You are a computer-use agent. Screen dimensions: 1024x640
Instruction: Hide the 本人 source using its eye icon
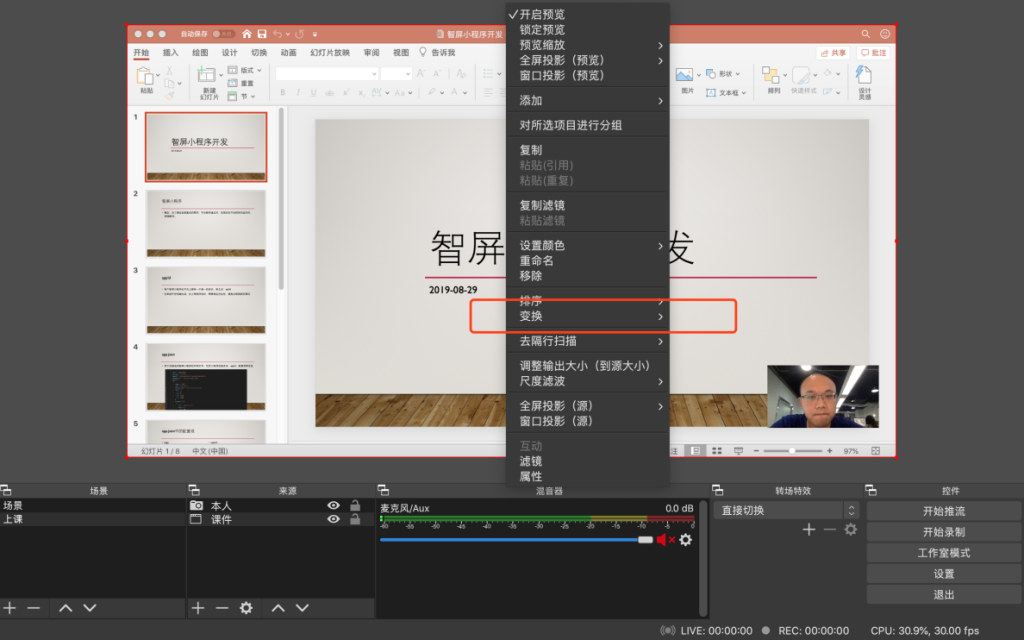pos(334,506)
